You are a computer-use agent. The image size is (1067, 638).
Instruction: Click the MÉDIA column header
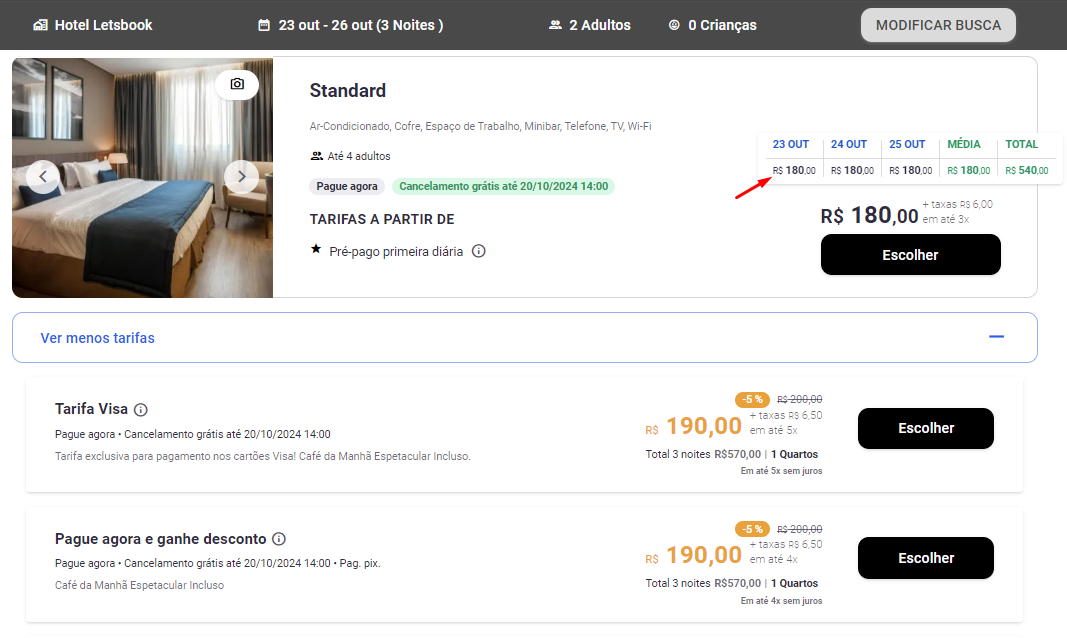pos(964,144)
